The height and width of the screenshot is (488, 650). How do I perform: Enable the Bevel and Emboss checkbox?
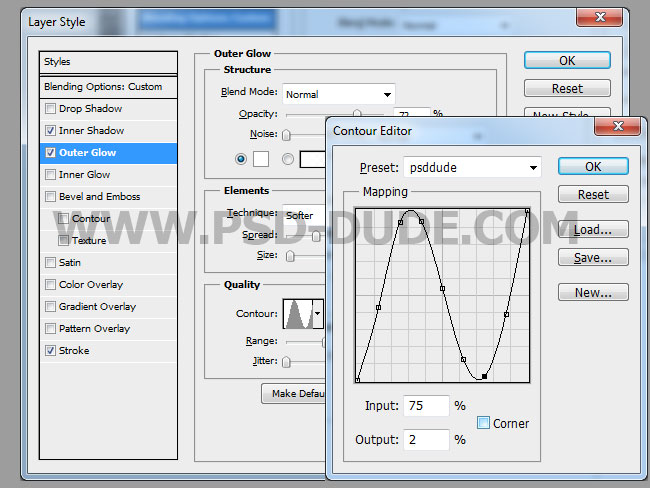(x=50, y=197)
